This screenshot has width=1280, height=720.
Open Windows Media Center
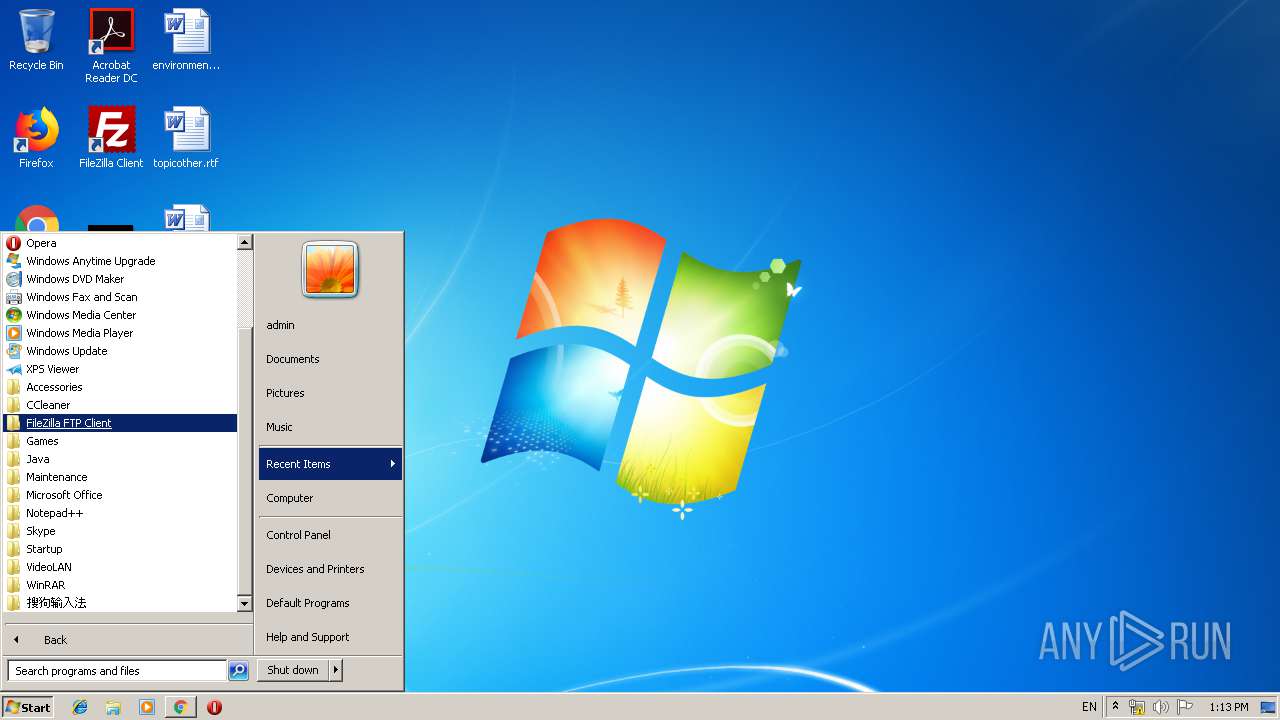pyautogui.click(x=120, y=315)
